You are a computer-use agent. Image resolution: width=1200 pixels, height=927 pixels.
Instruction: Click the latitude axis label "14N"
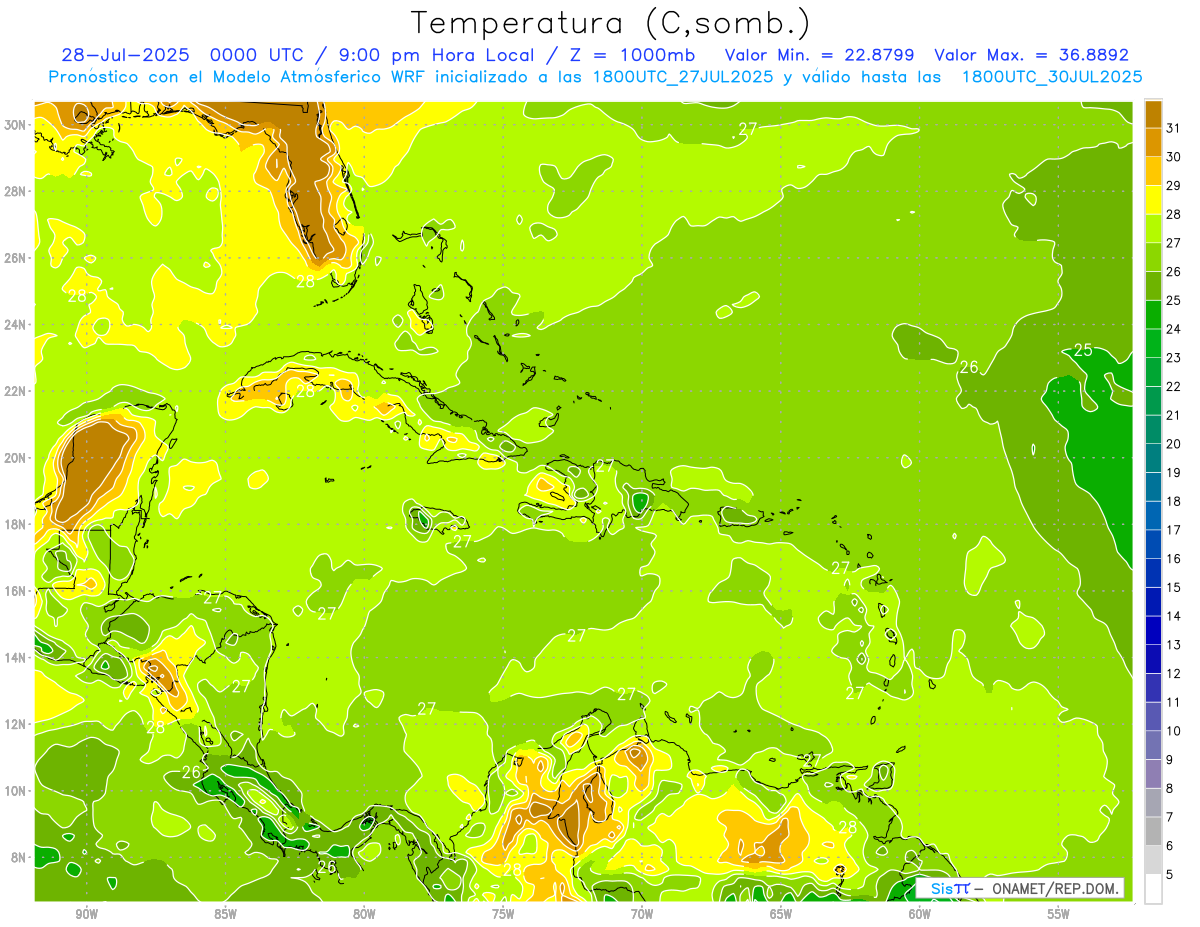[x=16, y=658]
